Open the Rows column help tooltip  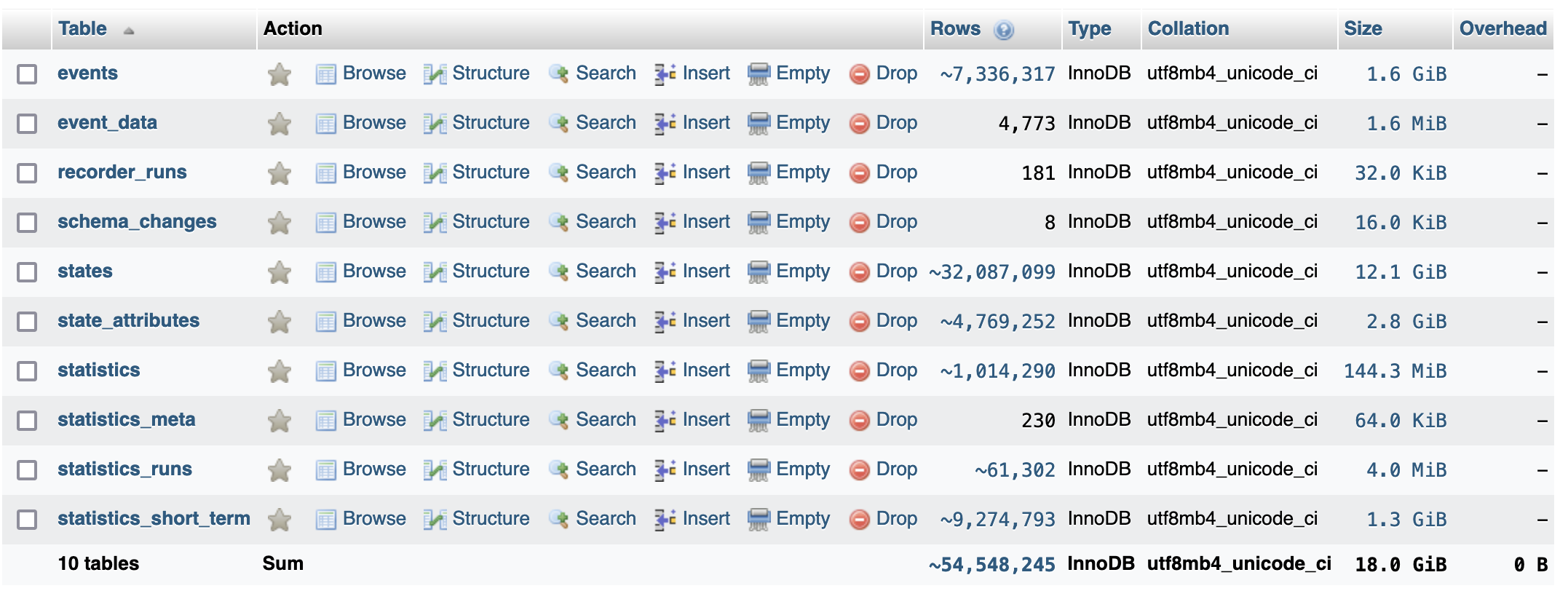1005,29
